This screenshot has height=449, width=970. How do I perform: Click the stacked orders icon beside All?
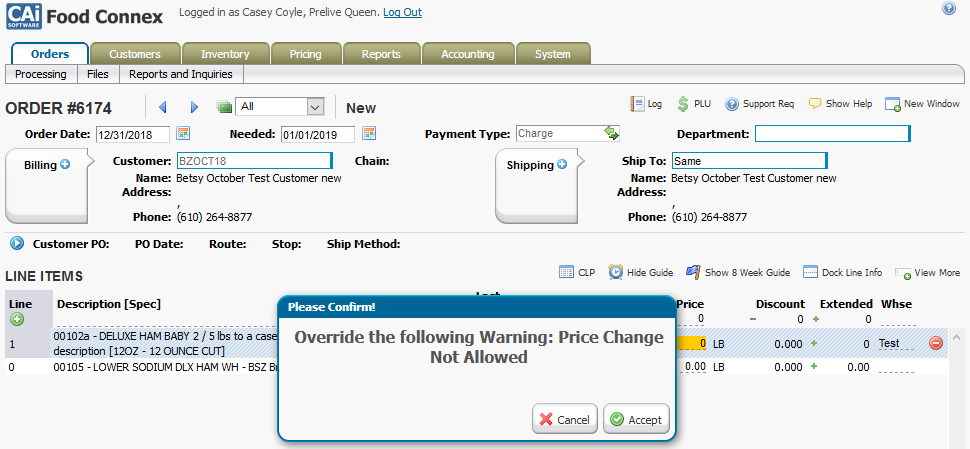(224, 107)
